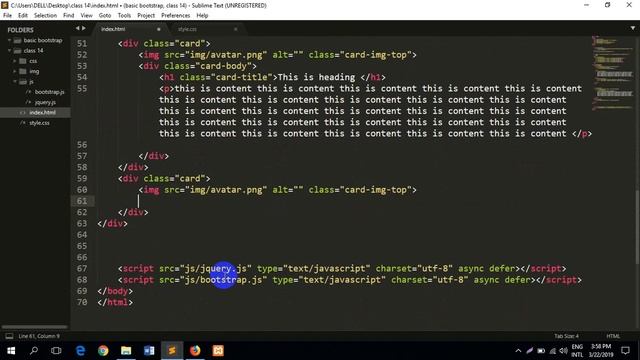The image size is (640, 360).
Task: Close the style.css tab
Action: (236, 29)
